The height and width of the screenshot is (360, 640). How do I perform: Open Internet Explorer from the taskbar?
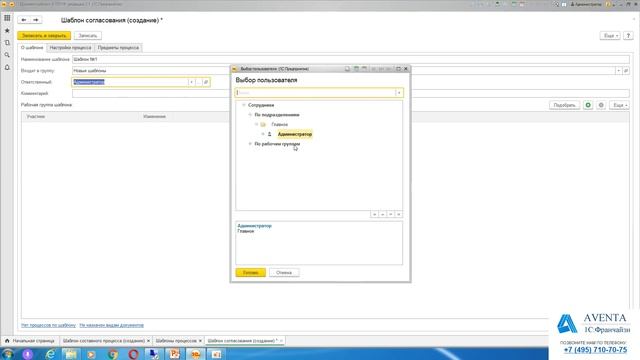pyautogui.click(x=50, y=354)
